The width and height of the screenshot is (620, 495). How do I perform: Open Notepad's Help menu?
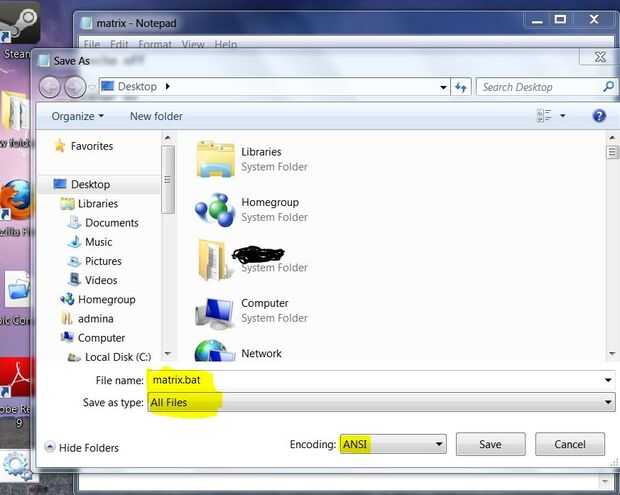tap(226, 44)
